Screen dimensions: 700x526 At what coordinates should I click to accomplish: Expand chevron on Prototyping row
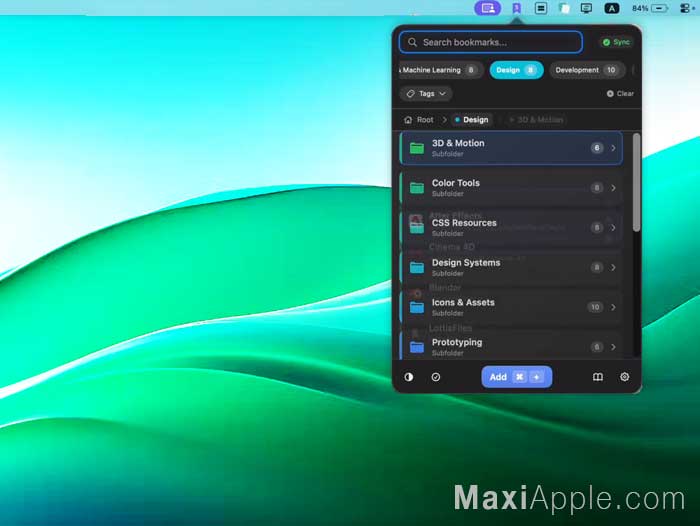(x=613, y=347)
